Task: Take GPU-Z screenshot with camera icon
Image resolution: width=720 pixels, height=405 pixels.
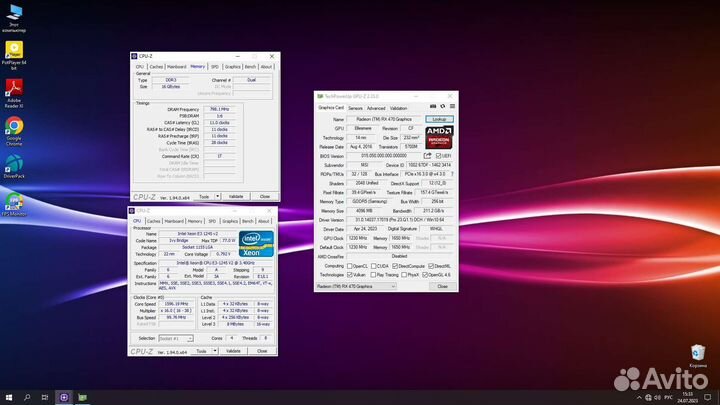Action: click(433, 107)
